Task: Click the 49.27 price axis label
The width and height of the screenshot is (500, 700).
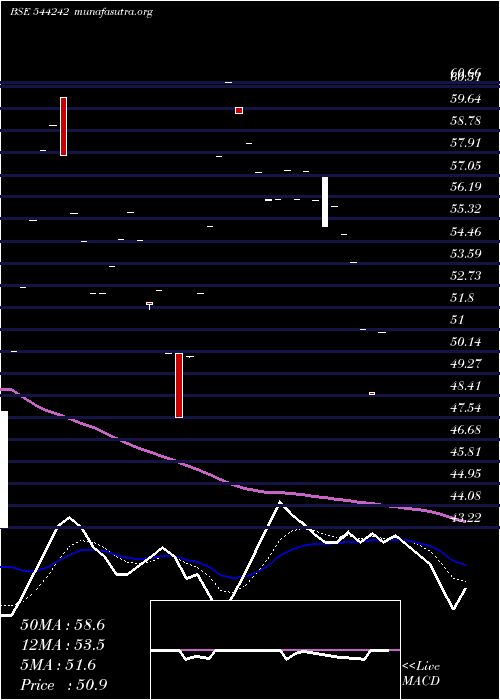Action: [x=466, y=363]
